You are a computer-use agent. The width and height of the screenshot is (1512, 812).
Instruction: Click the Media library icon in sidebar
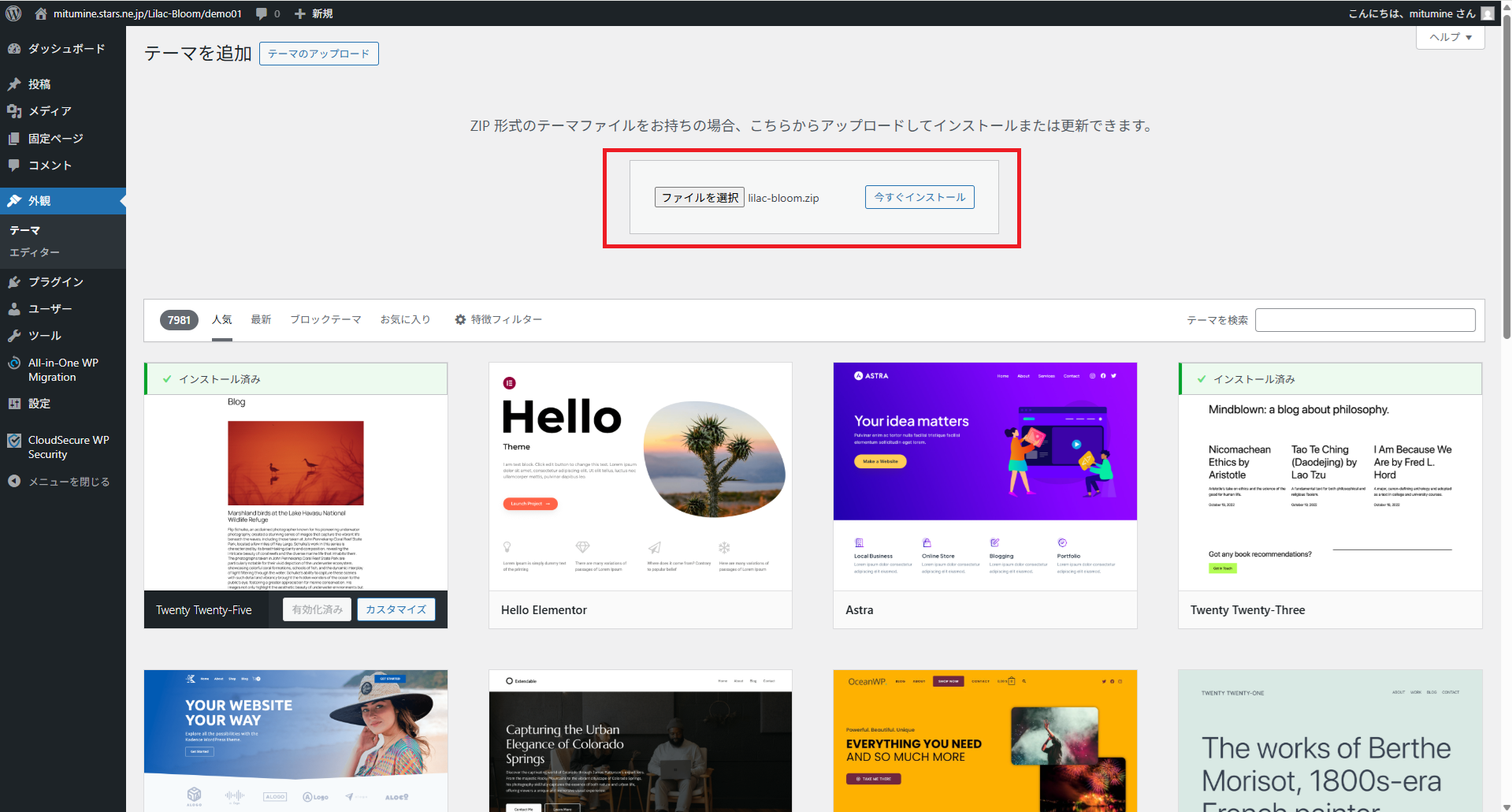click(x=14, y=111)
